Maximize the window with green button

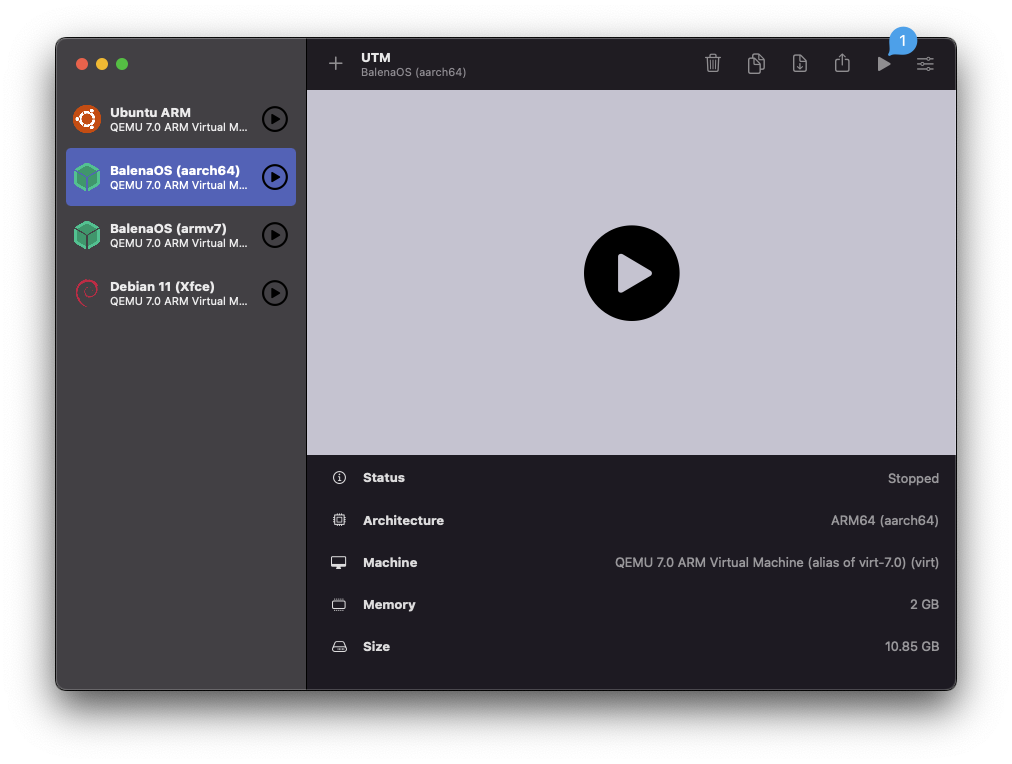[122, 64]
